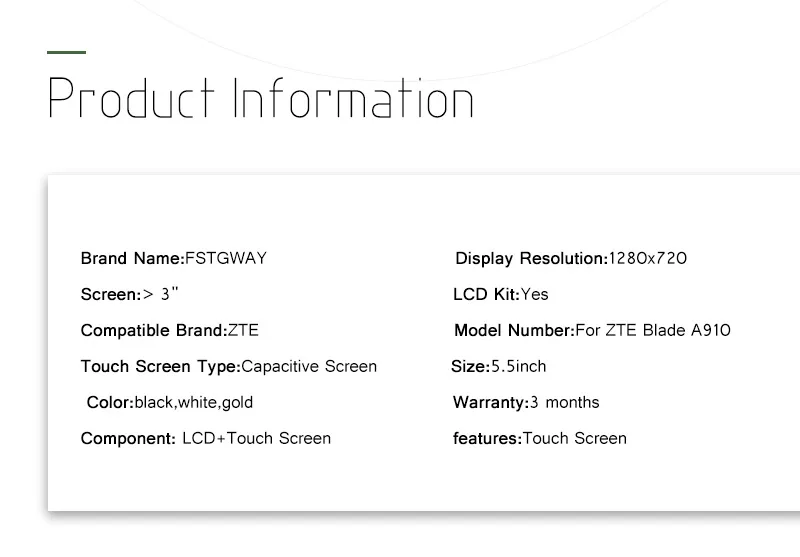The width and height of the screenshot is (800, 557).
Task: Click the Screen > 3" specification
Action: (x=130, y=294)
